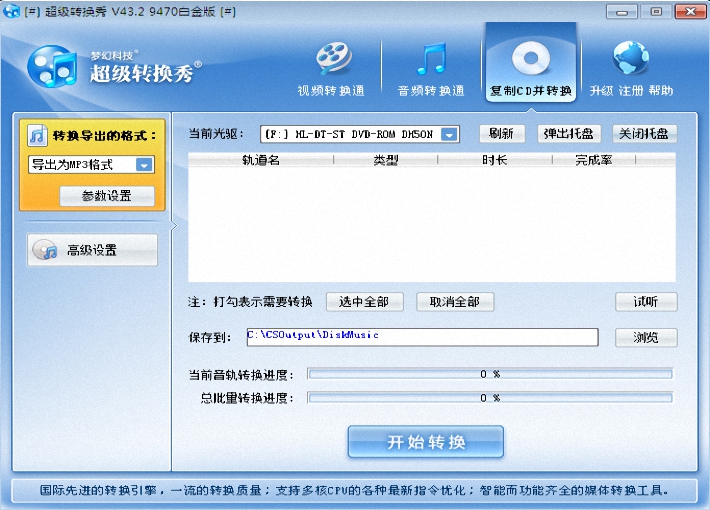This screenshot has width=710, height=510.
Task: Open the video conversion film reel icon
Action: pyautogui.click(x=333, y=59)
